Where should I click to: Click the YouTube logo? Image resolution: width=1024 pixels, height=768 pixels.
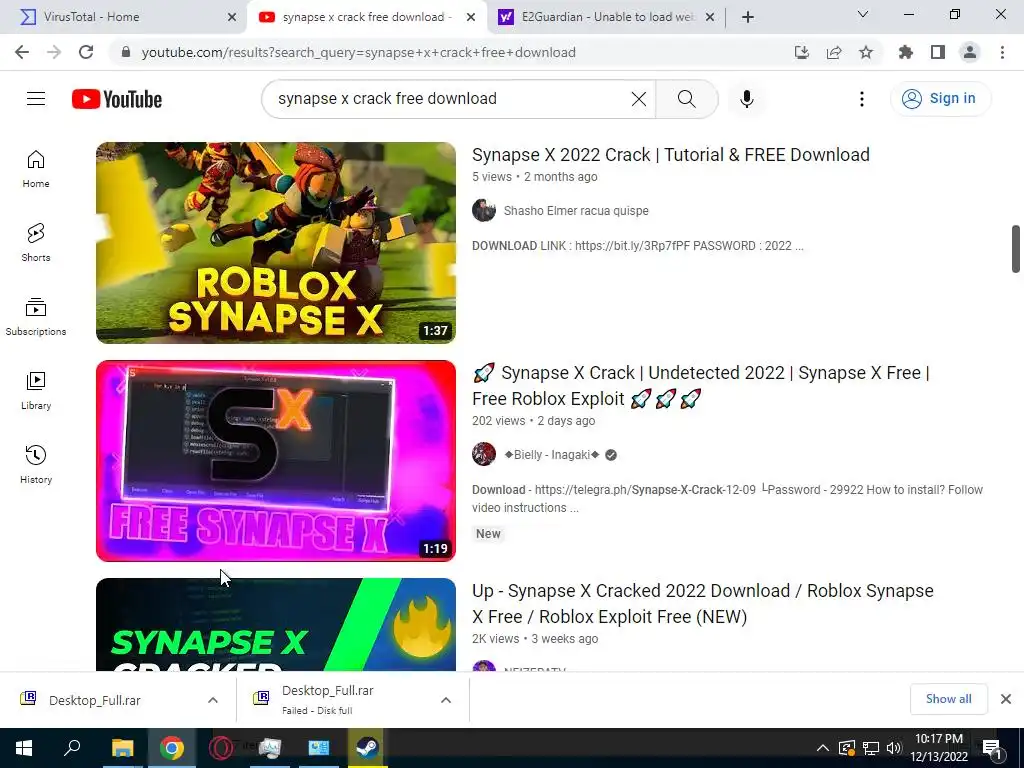click(x=117, y=99)
